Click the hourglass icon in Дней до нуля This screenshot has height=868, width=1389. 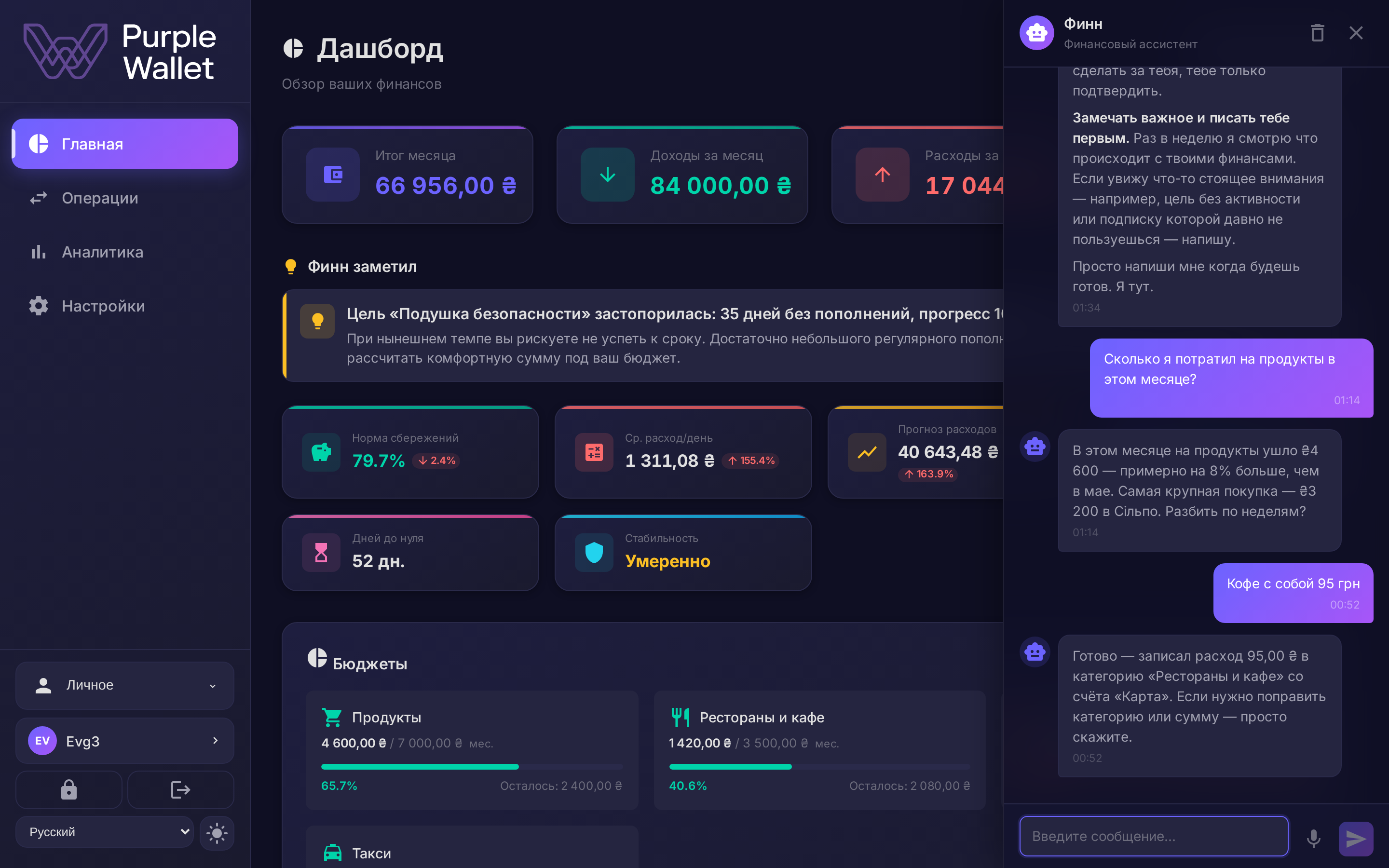coord(321,553)
